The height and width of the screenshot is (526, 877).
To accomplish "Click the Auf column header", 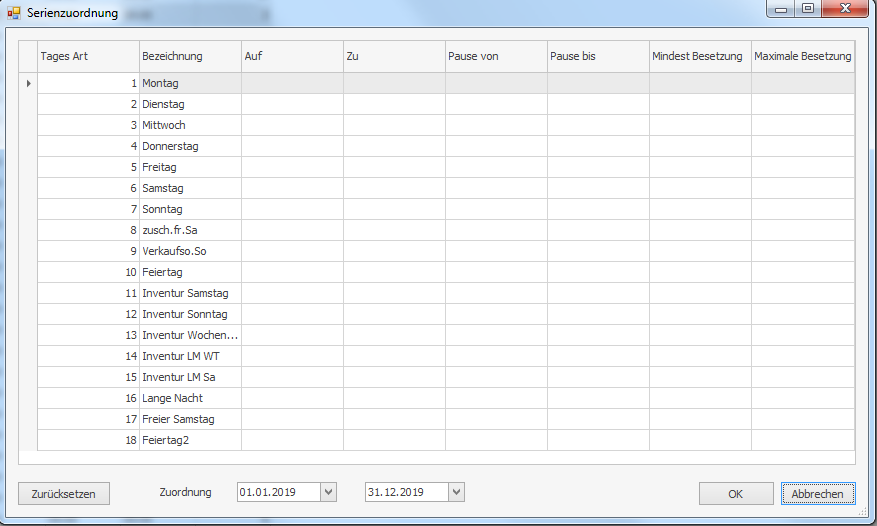I will click(x=292, y=57).
